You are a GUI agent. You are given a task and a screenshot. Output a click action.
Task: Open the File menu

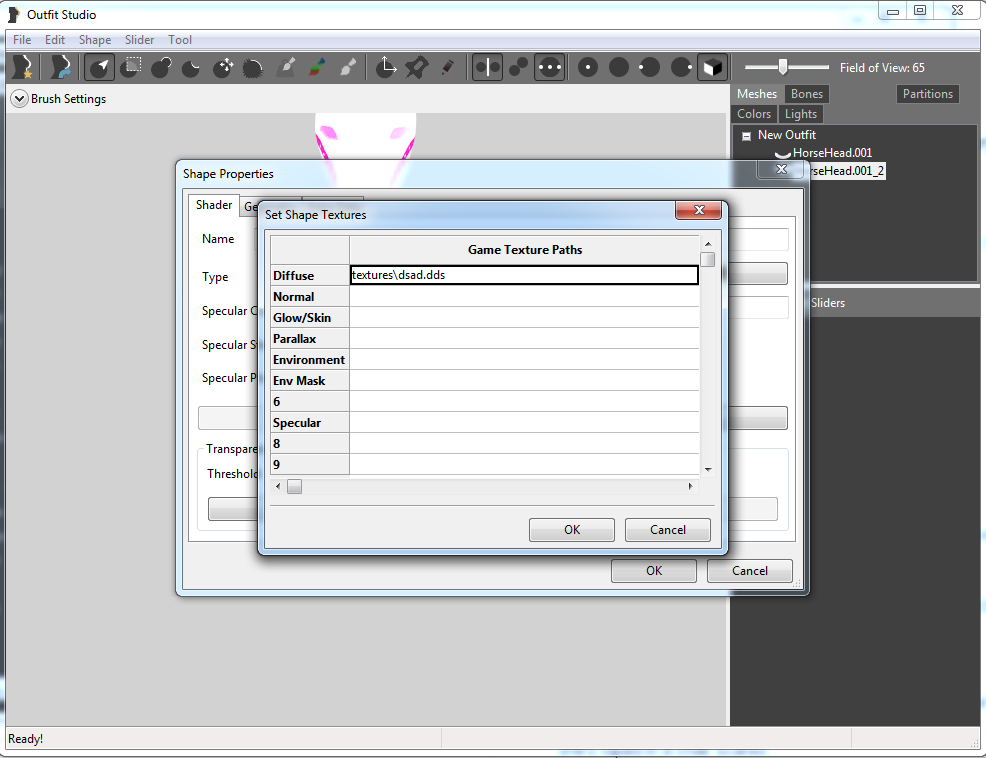tap(22, 40)
